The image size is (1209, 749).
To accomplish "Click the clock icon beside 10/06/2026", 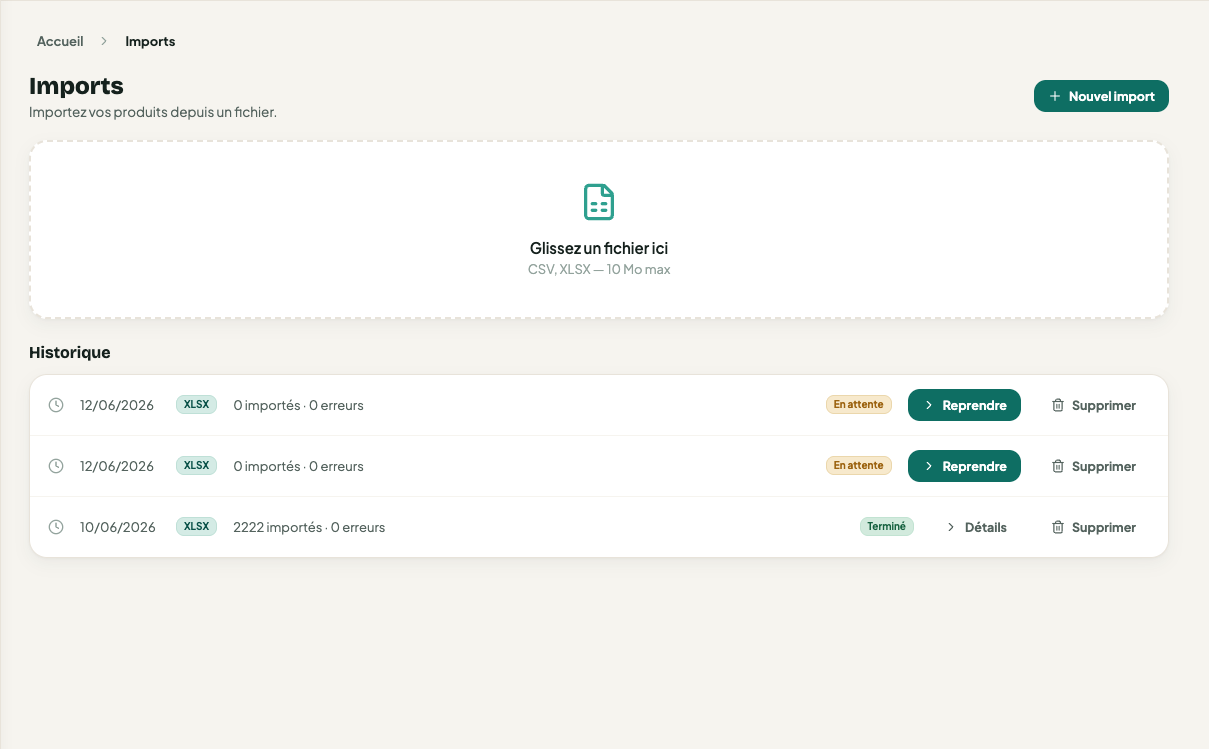I will [x=56, y=527].
